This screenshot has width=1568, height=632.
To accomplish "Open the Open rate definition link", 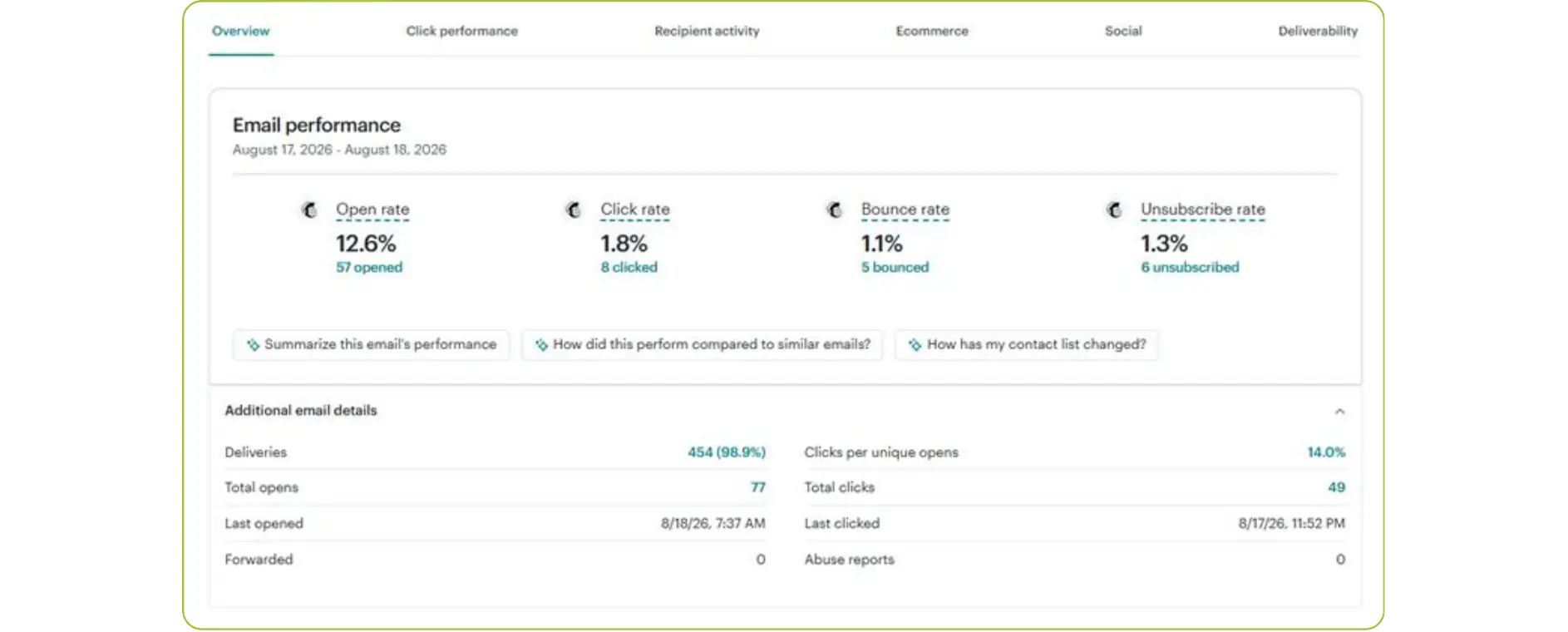I will 372,210.
